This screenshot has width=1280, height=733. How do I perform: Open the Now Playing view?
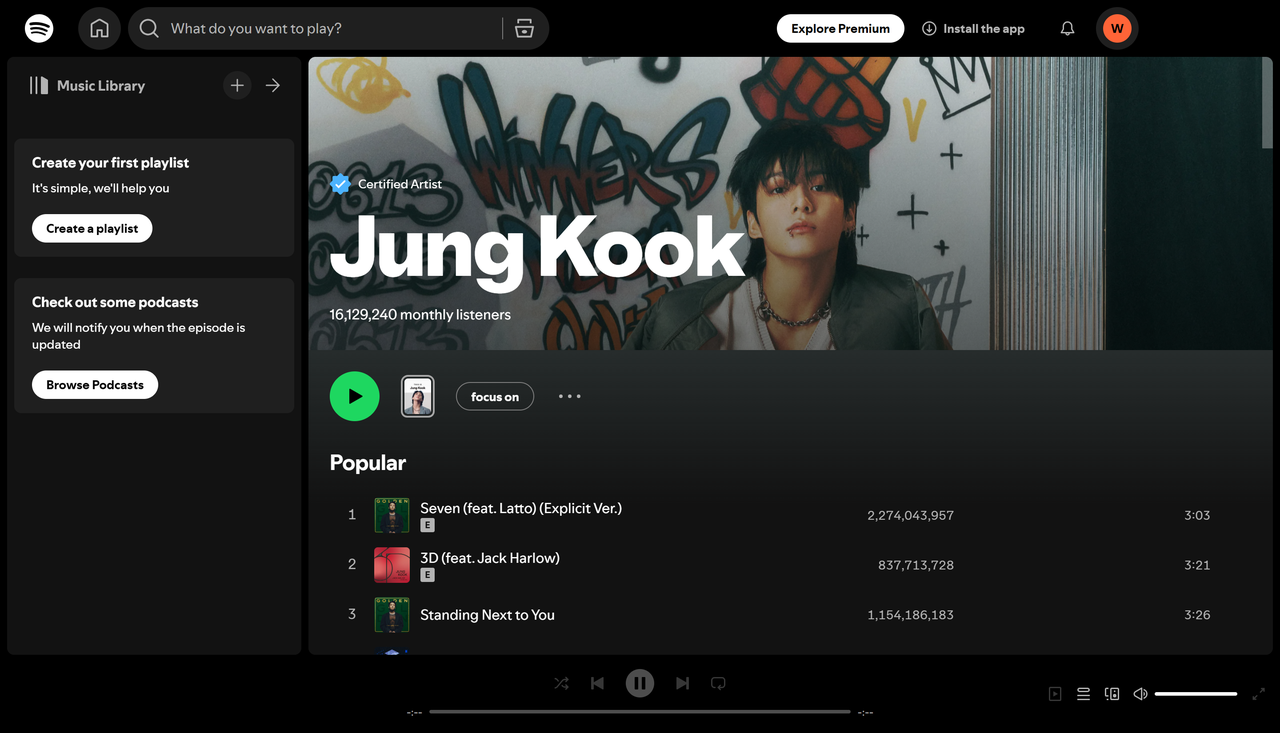click(x=1054, y=693)
